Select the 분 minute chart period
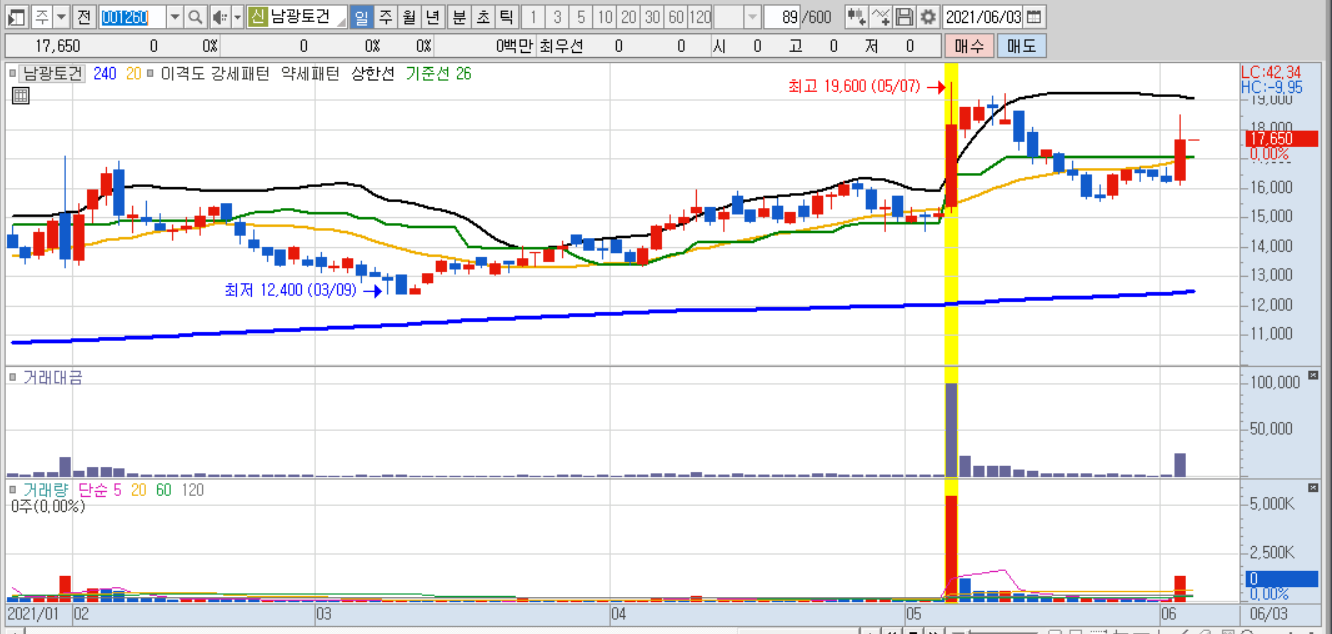Viewport: 1332px width, 634px height. tap(458, 17)
